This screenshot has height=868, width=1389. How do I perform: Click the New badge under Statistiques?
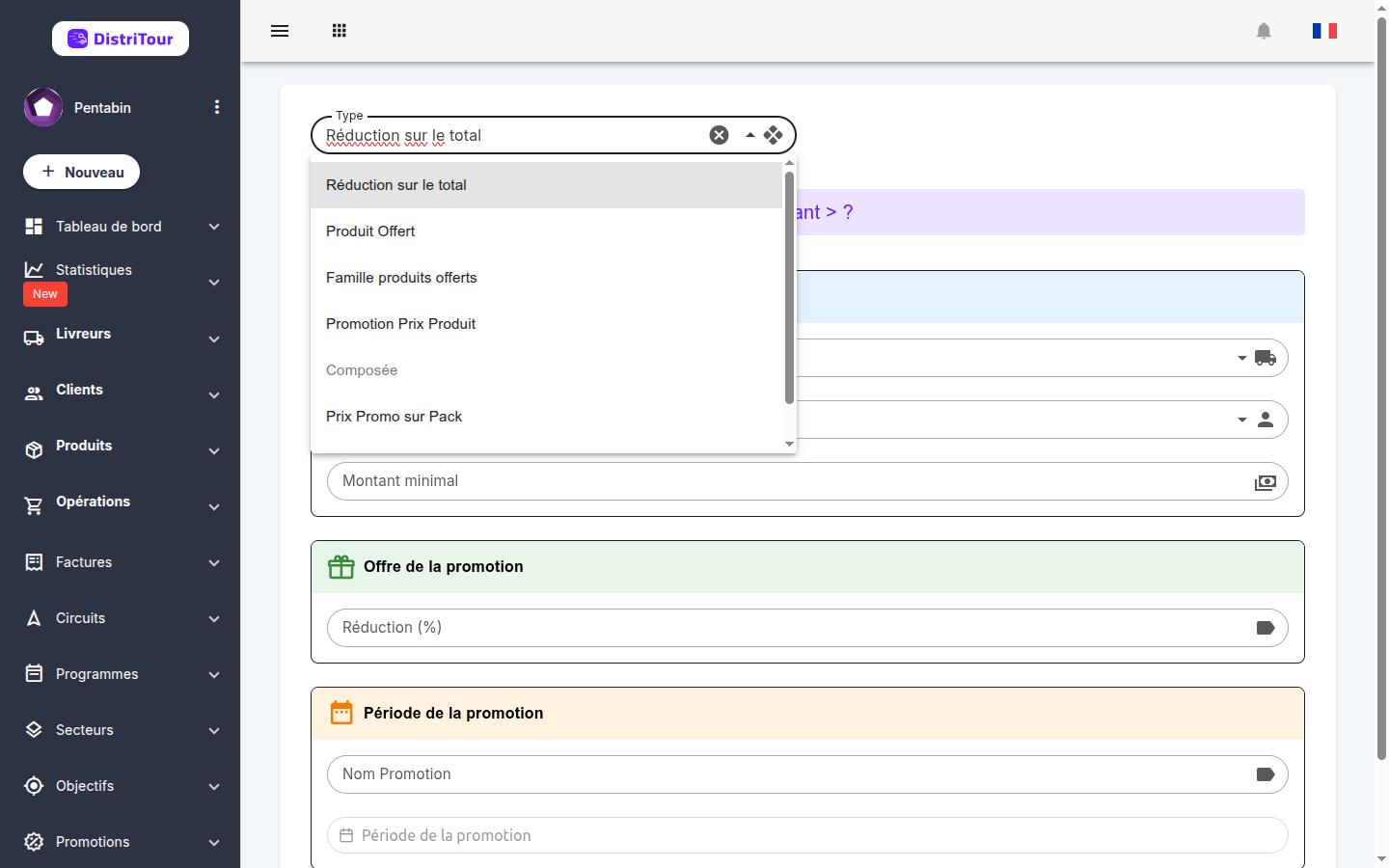coord(45,294)
